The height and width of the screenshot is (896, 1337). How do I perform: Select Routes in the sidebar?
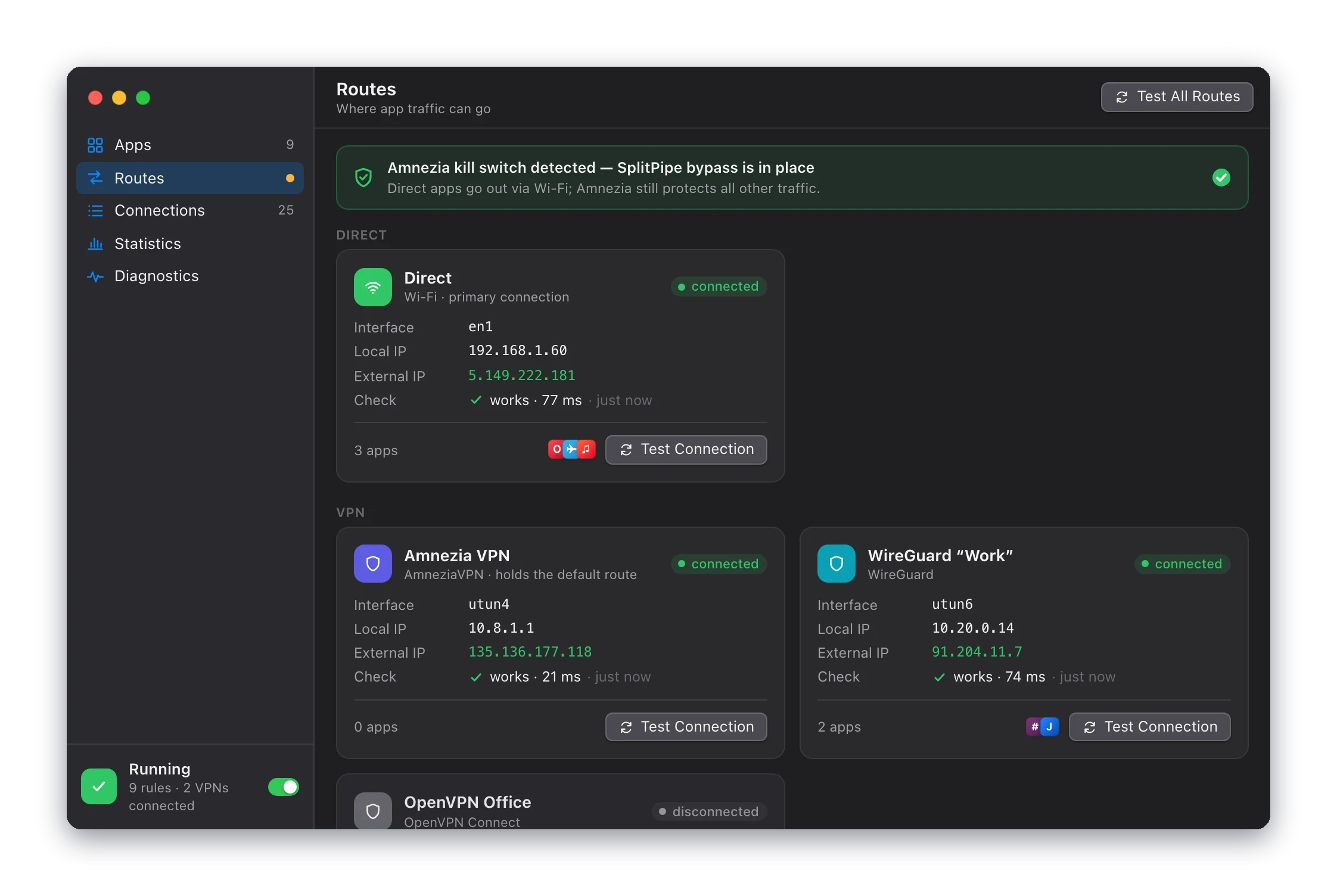[x=190, y=178]
